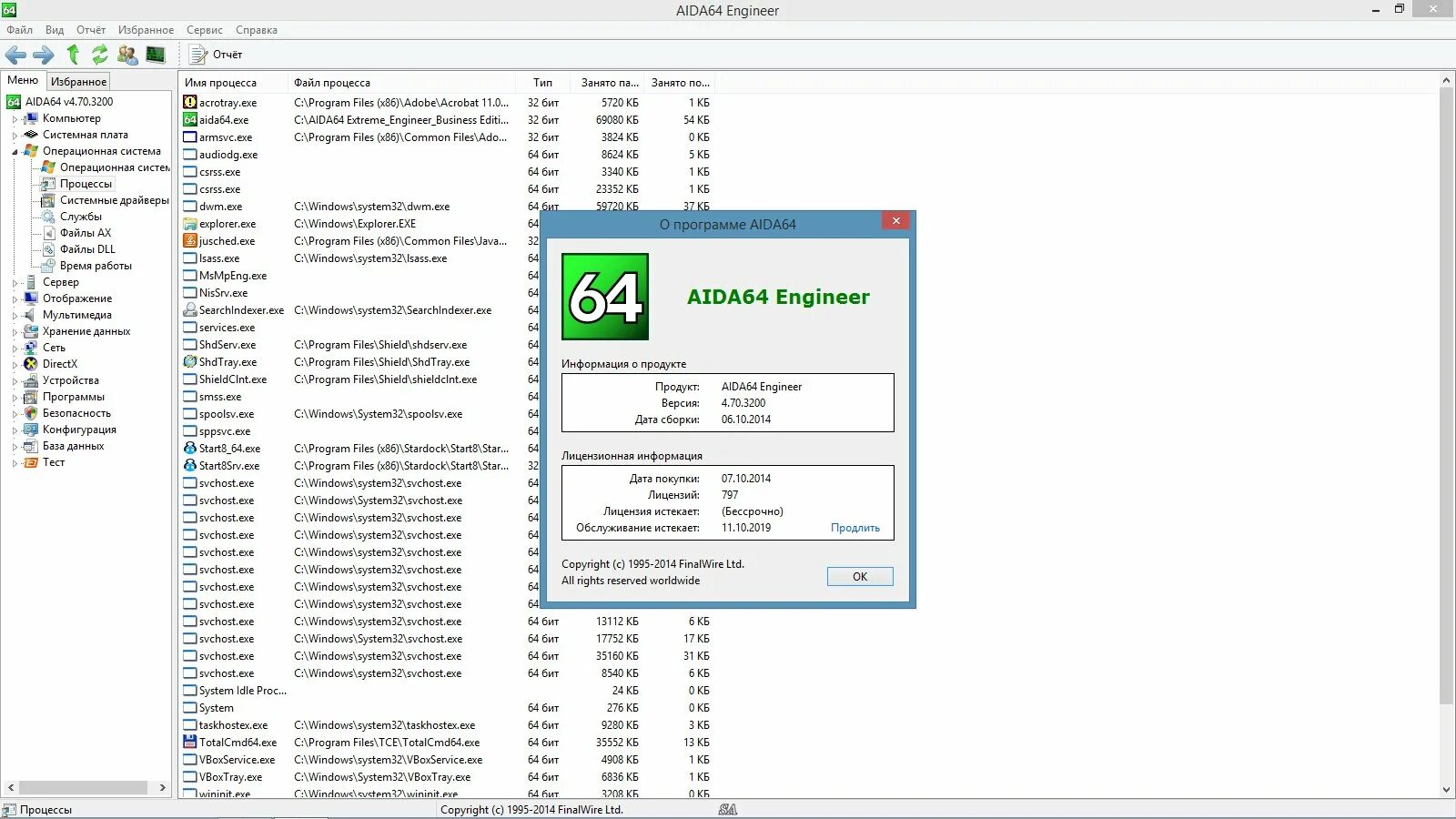
Task: Expand the DirectX tree node
Action: click(x=15, y=365)
